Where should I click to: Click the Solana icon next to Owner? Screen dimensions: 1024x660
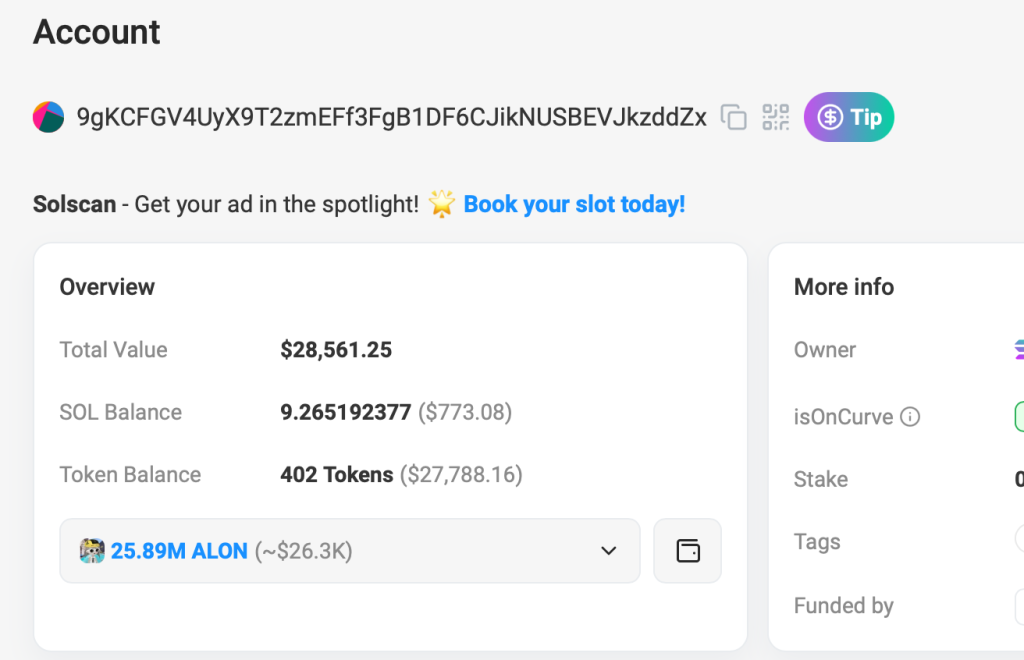(1019, 350)
